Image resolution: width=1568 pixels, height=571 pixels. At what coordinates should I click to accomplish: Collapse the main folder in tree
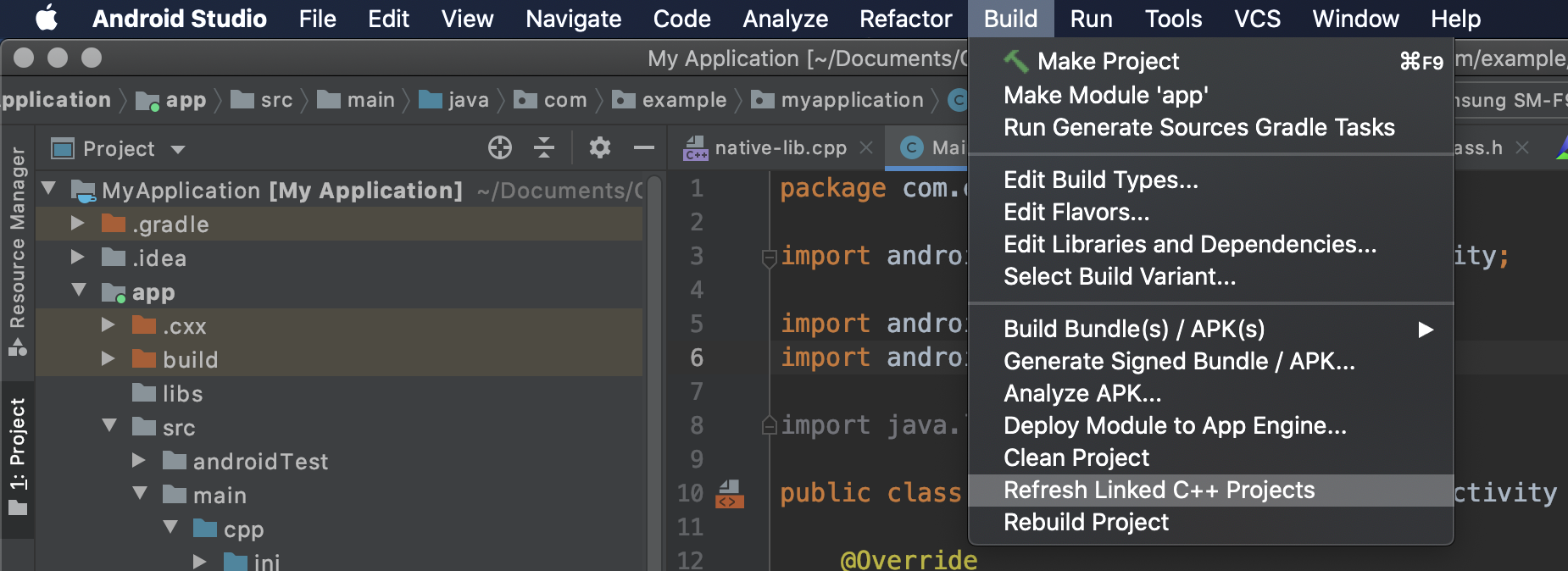[140, 494]
